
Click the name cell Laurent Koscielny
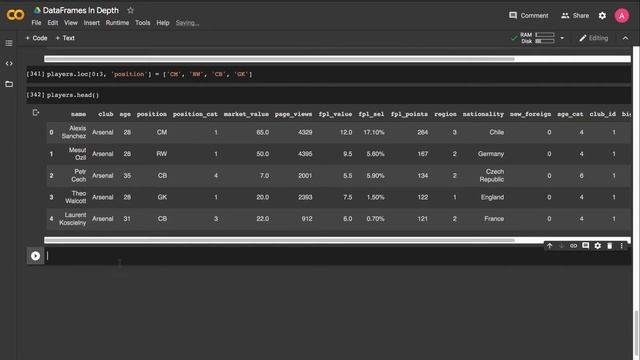[x=73, y=219]
